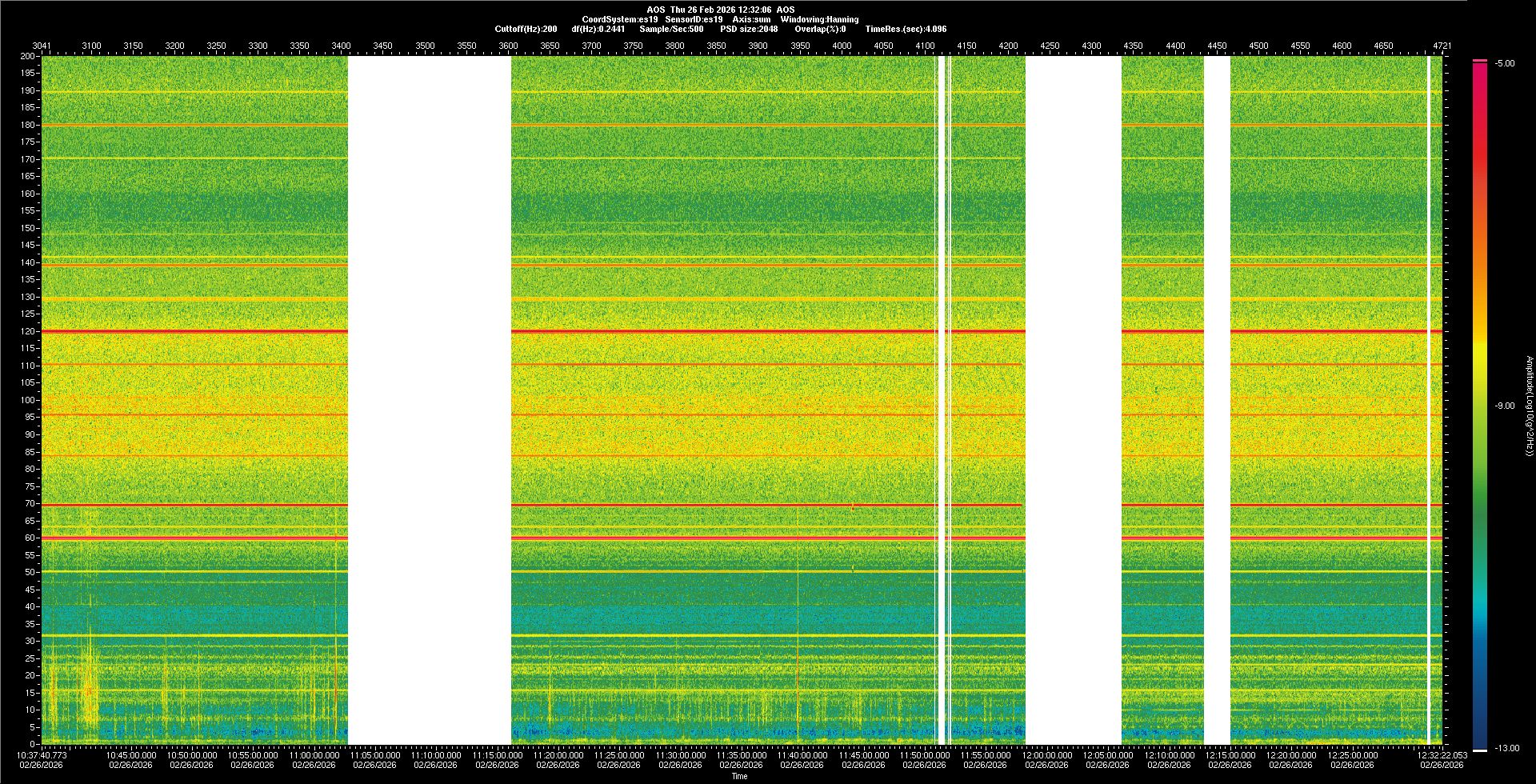Select the 11:40:00.000 time axis label
The height and width of the screenshot is (784, 1536).
click(x=802, y=755)
